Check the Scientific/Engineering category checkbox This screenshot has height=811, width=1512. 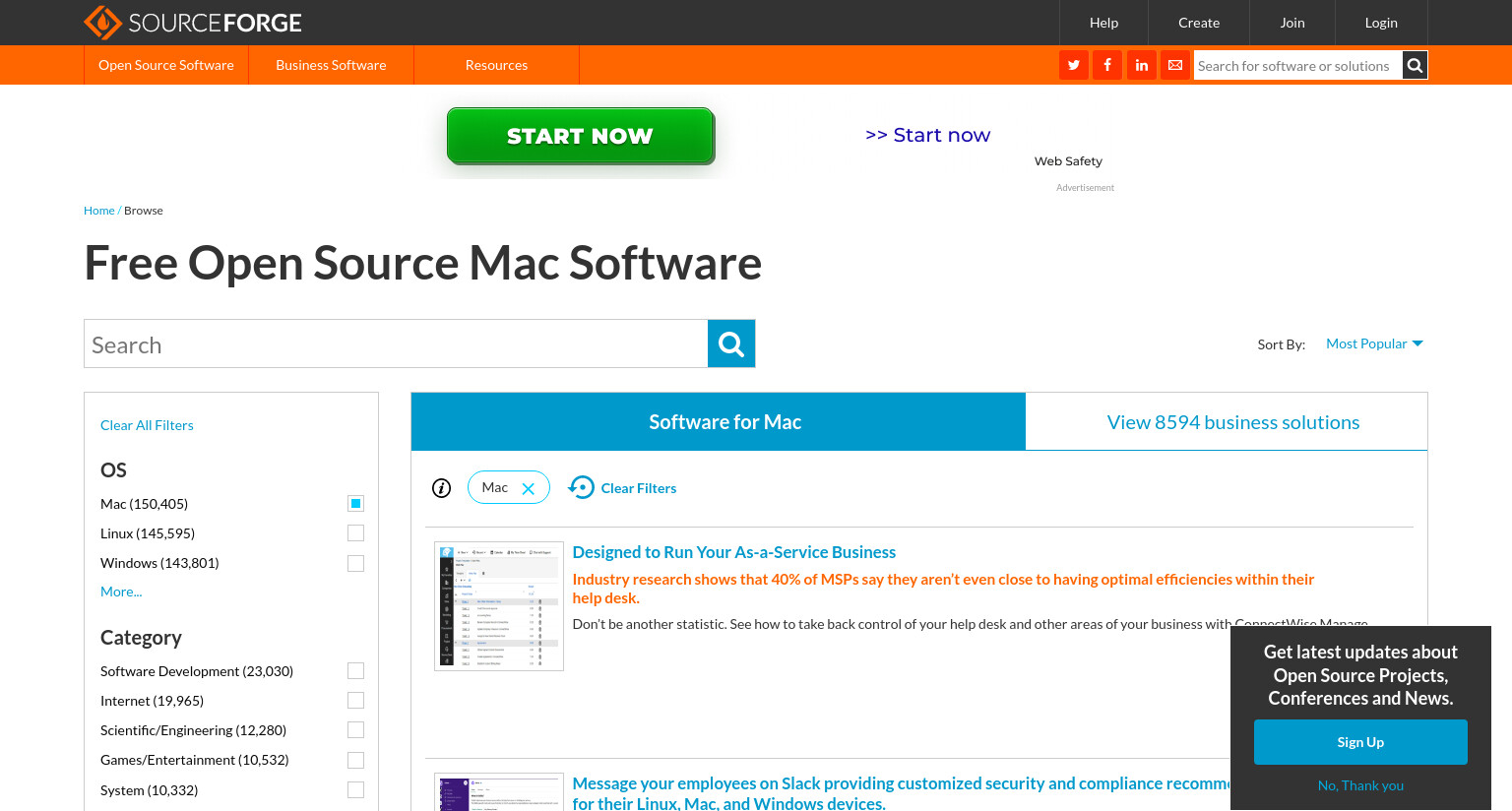356,730
